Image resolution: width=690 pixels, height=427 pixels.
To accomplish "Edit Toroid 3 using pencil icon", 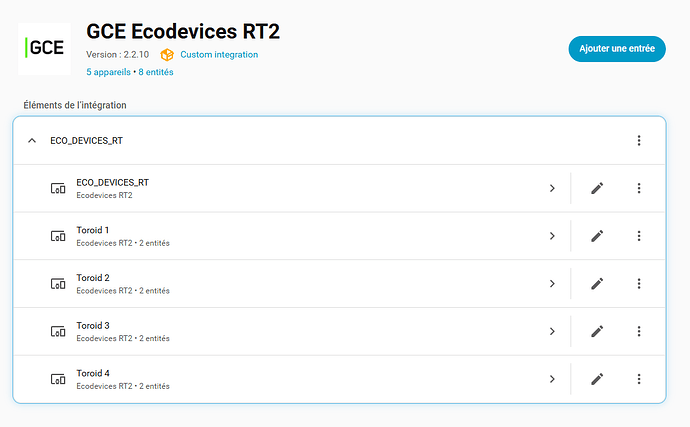I will click(x=597, y=331).
